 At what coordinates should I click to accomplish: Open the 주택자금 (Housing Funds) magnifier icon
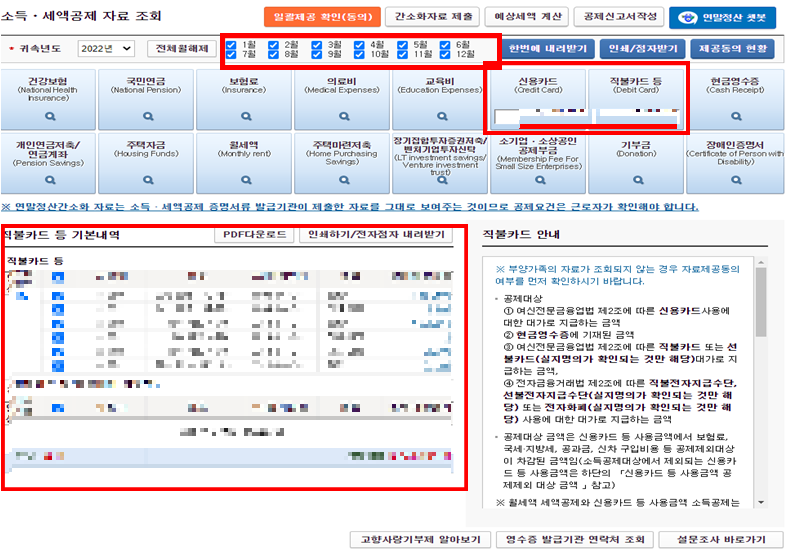148,180
